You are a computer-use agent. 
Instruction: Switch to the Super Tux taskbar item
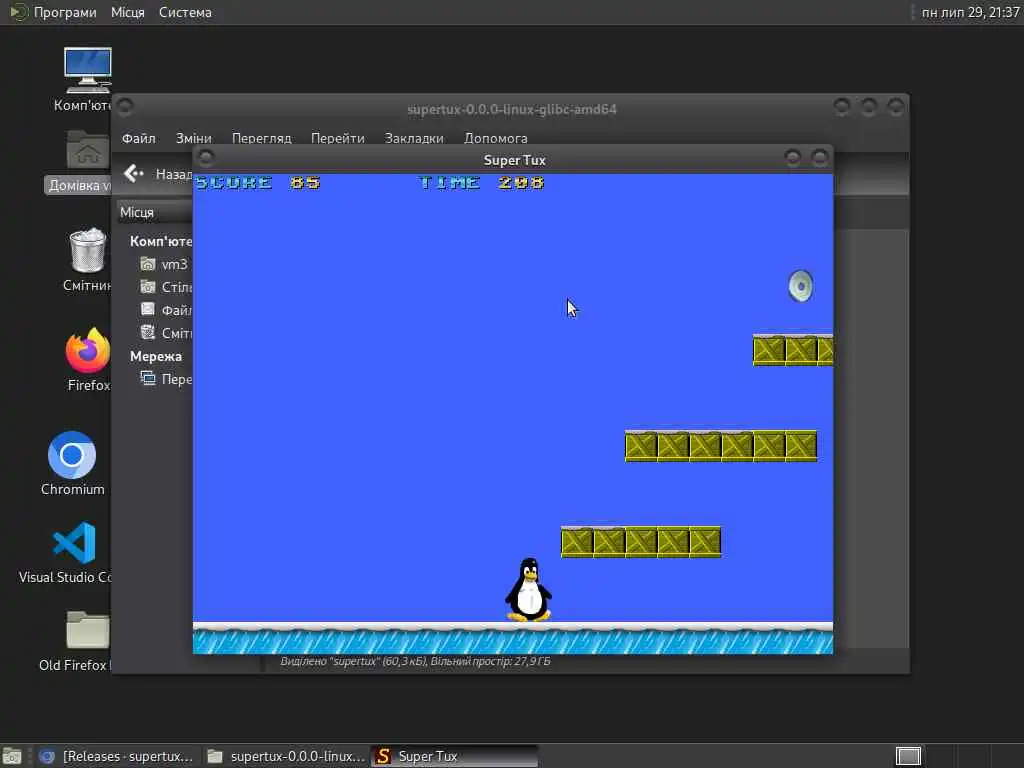(455, 756)
